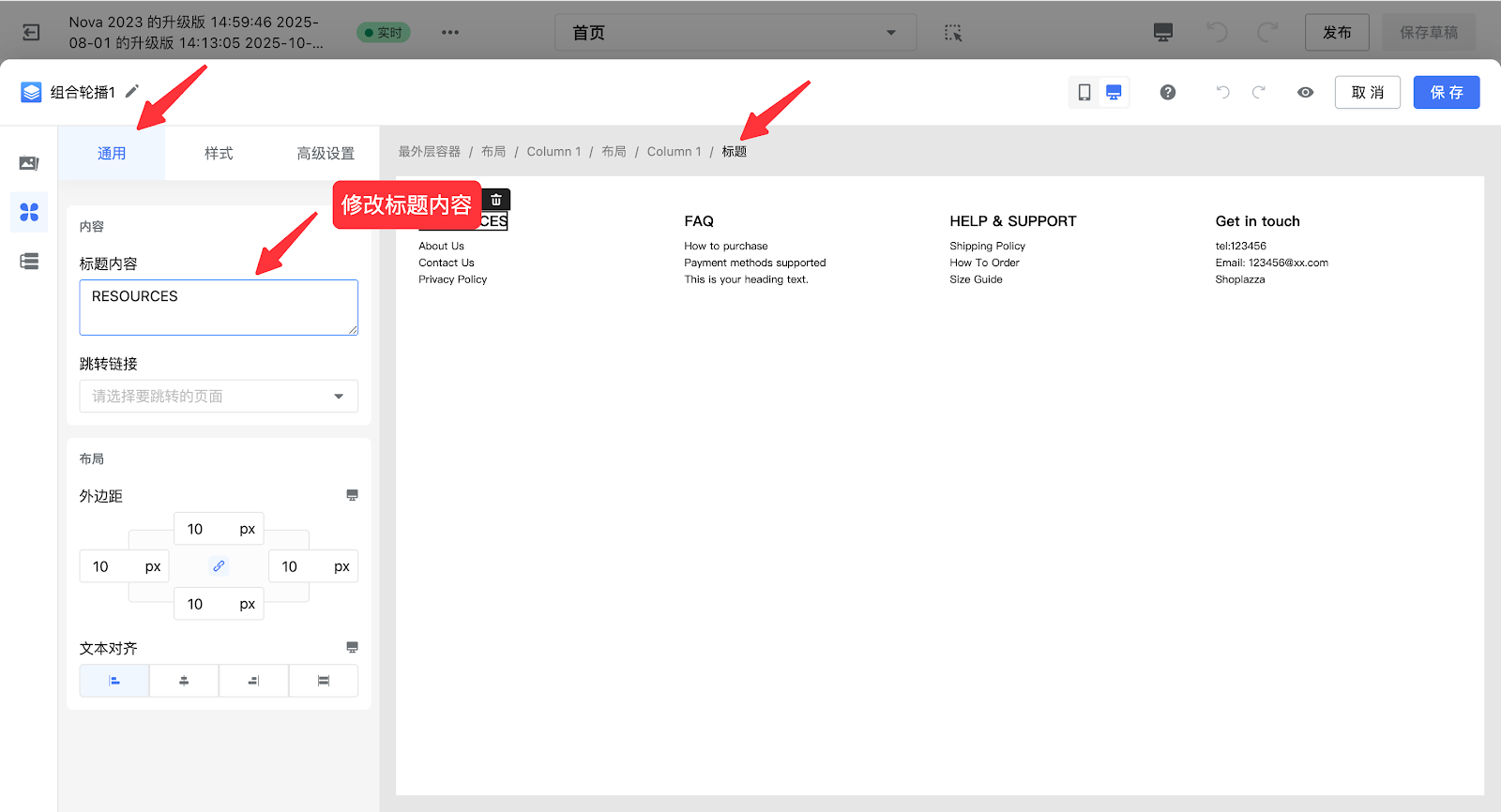Open the 跳转链接 page dropdown
1501x812 pixels.
coord(219,397)
